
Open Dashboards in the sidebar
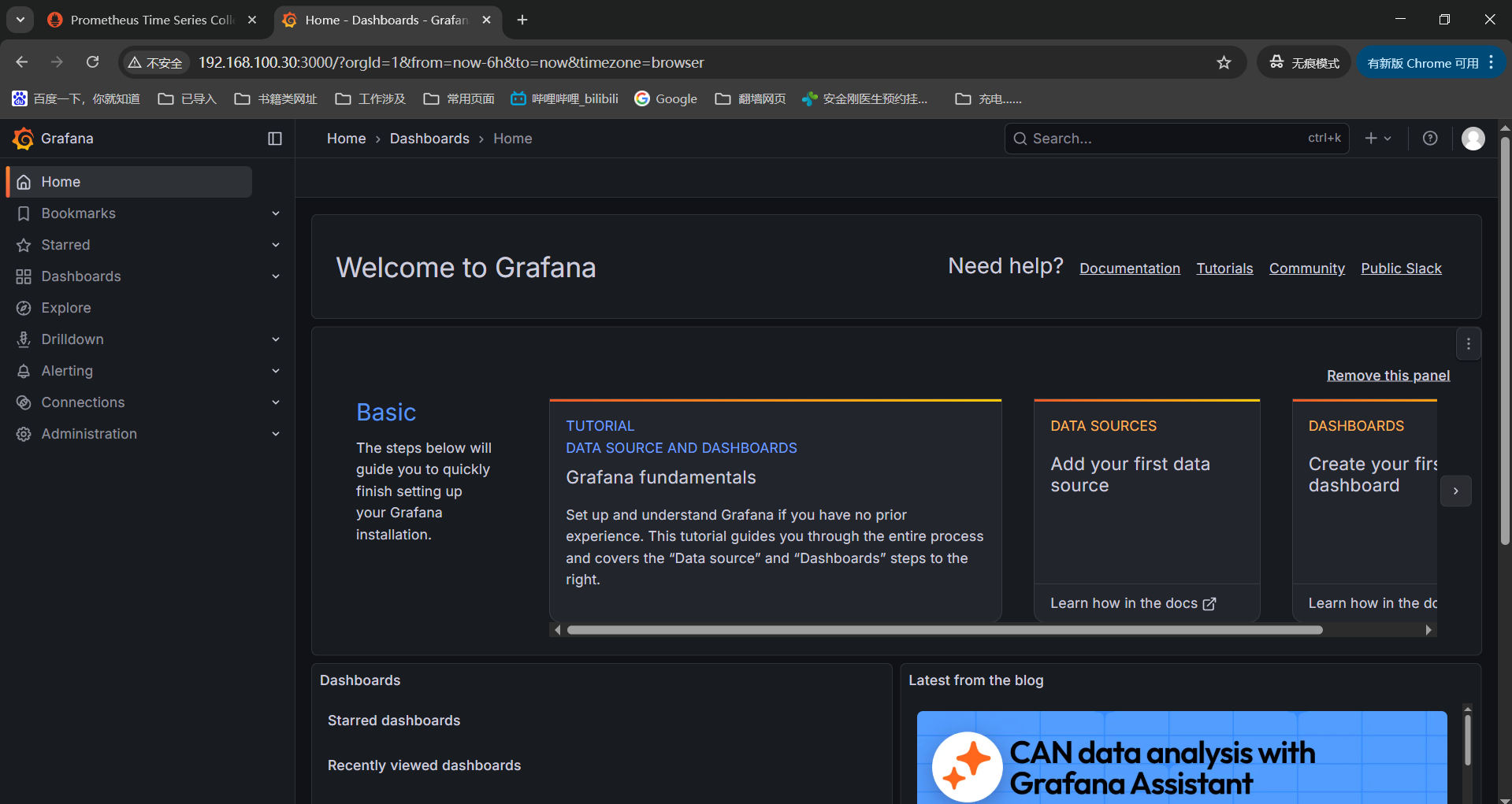81,276
